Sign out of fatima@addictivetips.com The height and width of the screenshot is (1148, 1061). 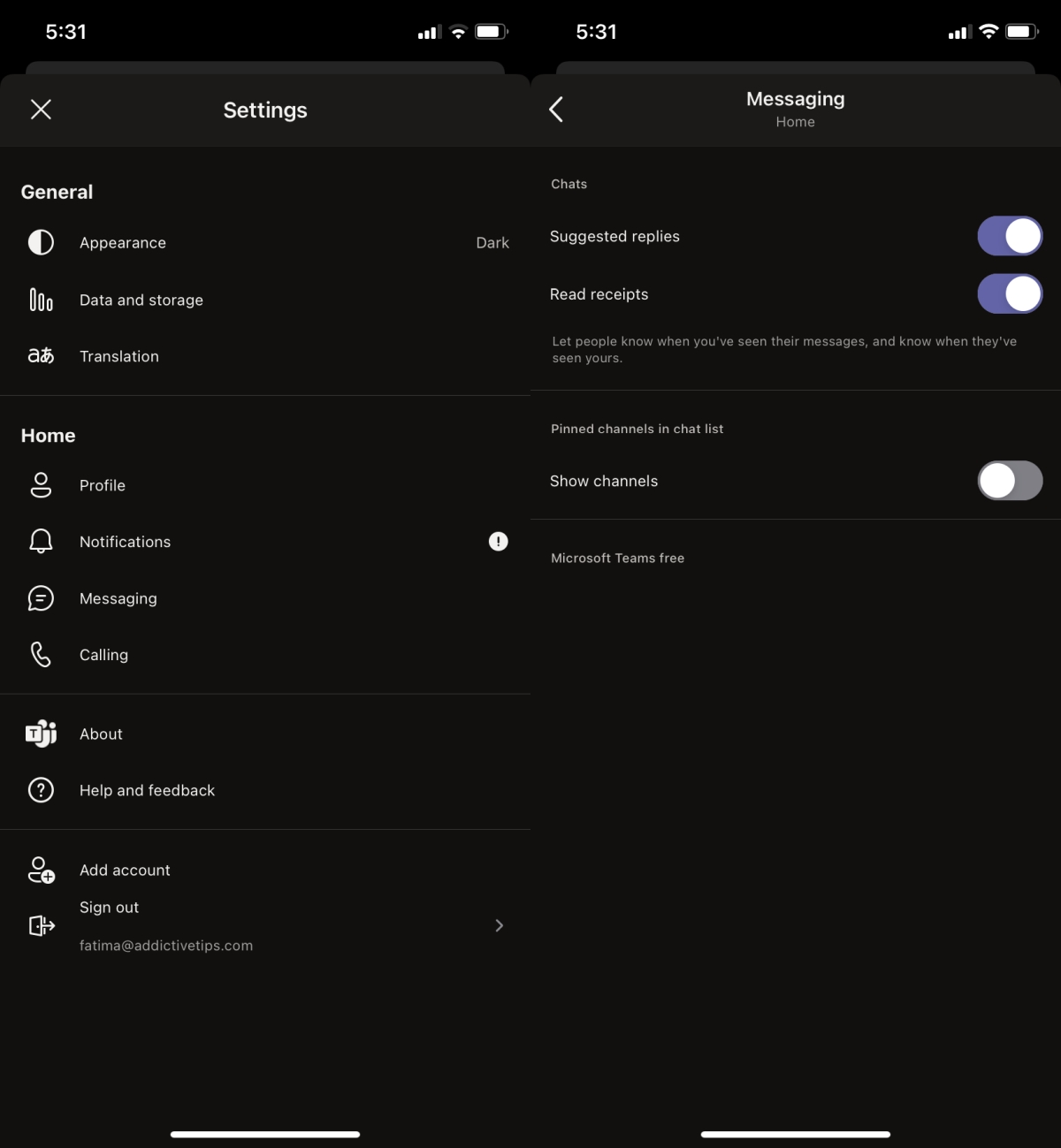point(109,907)
